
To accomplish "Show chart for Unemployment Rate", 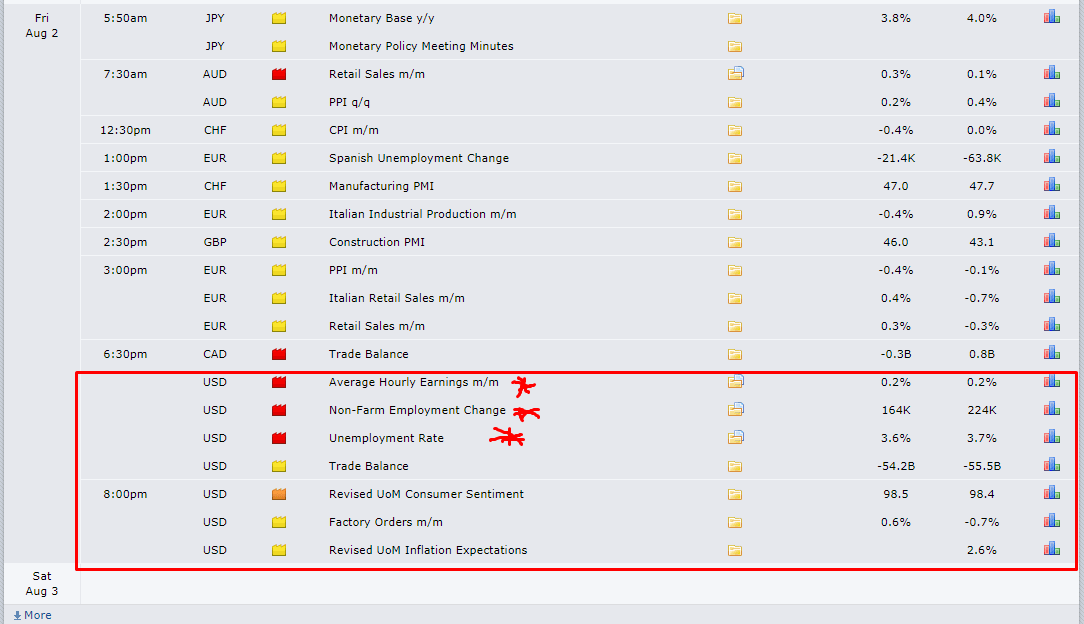I will pos(1052,437).
